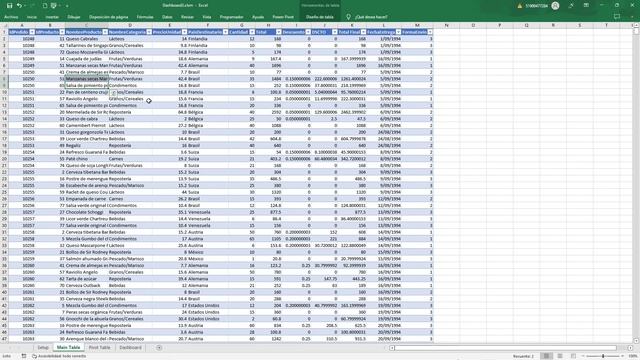Select the Main Table sheet tab
This screenshot has height=360, width=640.
tap(69, 348)
